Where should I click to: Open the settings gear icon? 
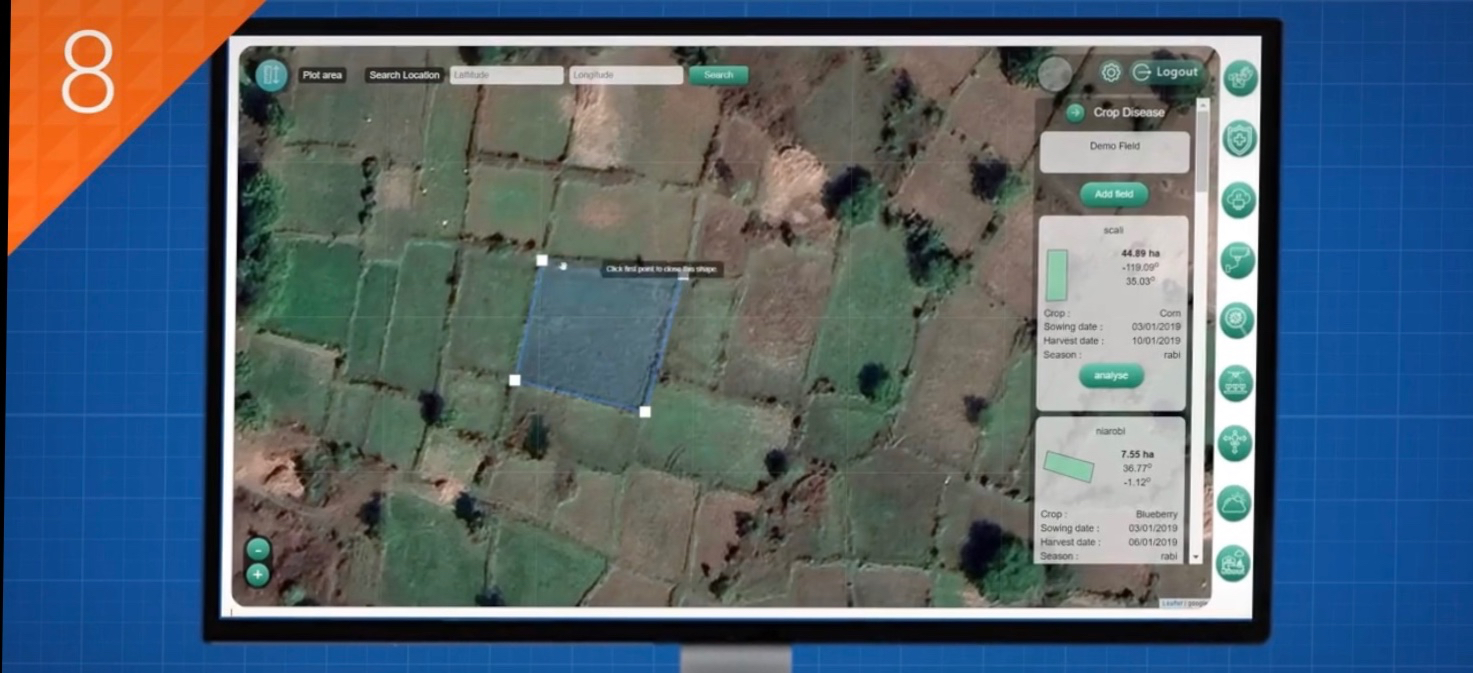pyautogui.click(x=1110, y=72)
